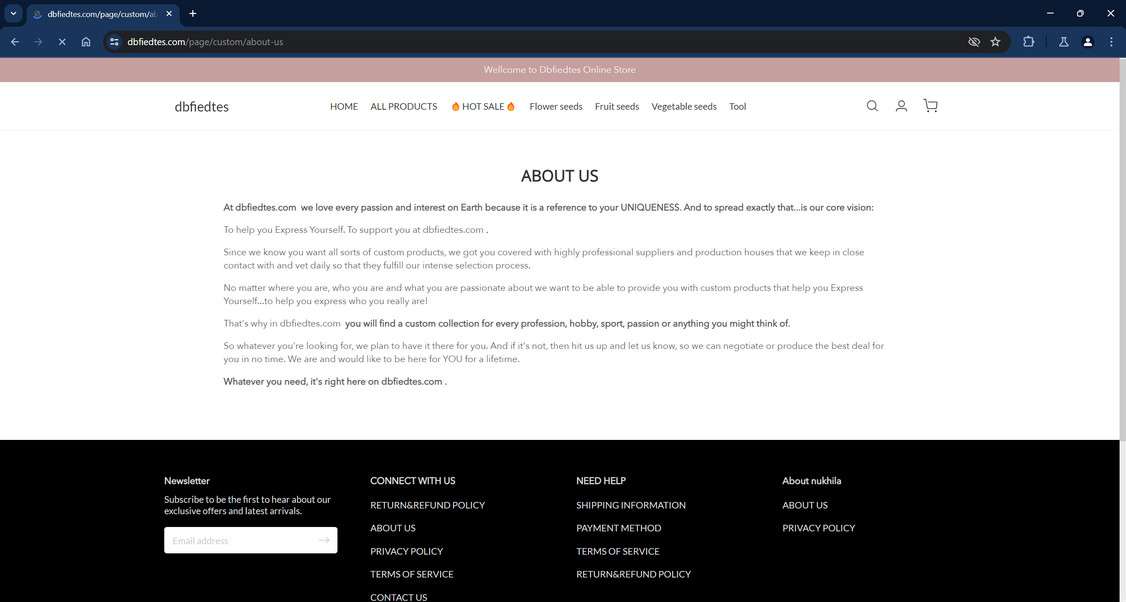Screen dimensions: 1126x602
Task: Open ABOUT US under Connect With Us
Action: pyautogui.click(x=393, y=528)
